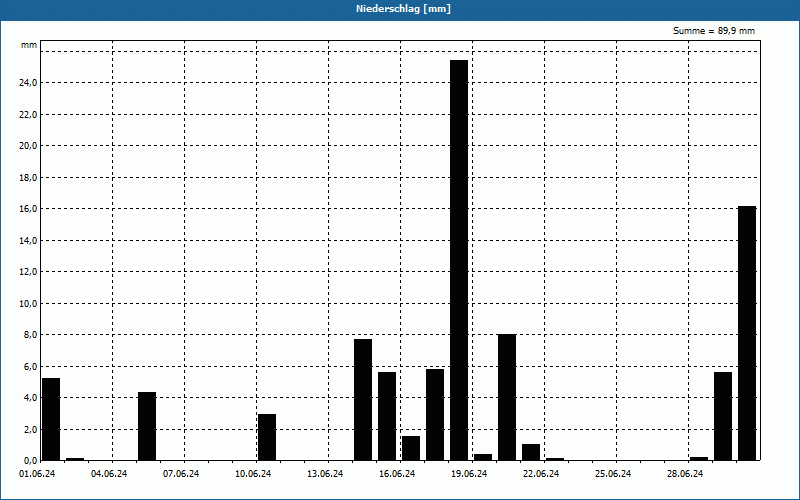
Task: Click the '14,0' y-axis label
Action: (28, 241)
